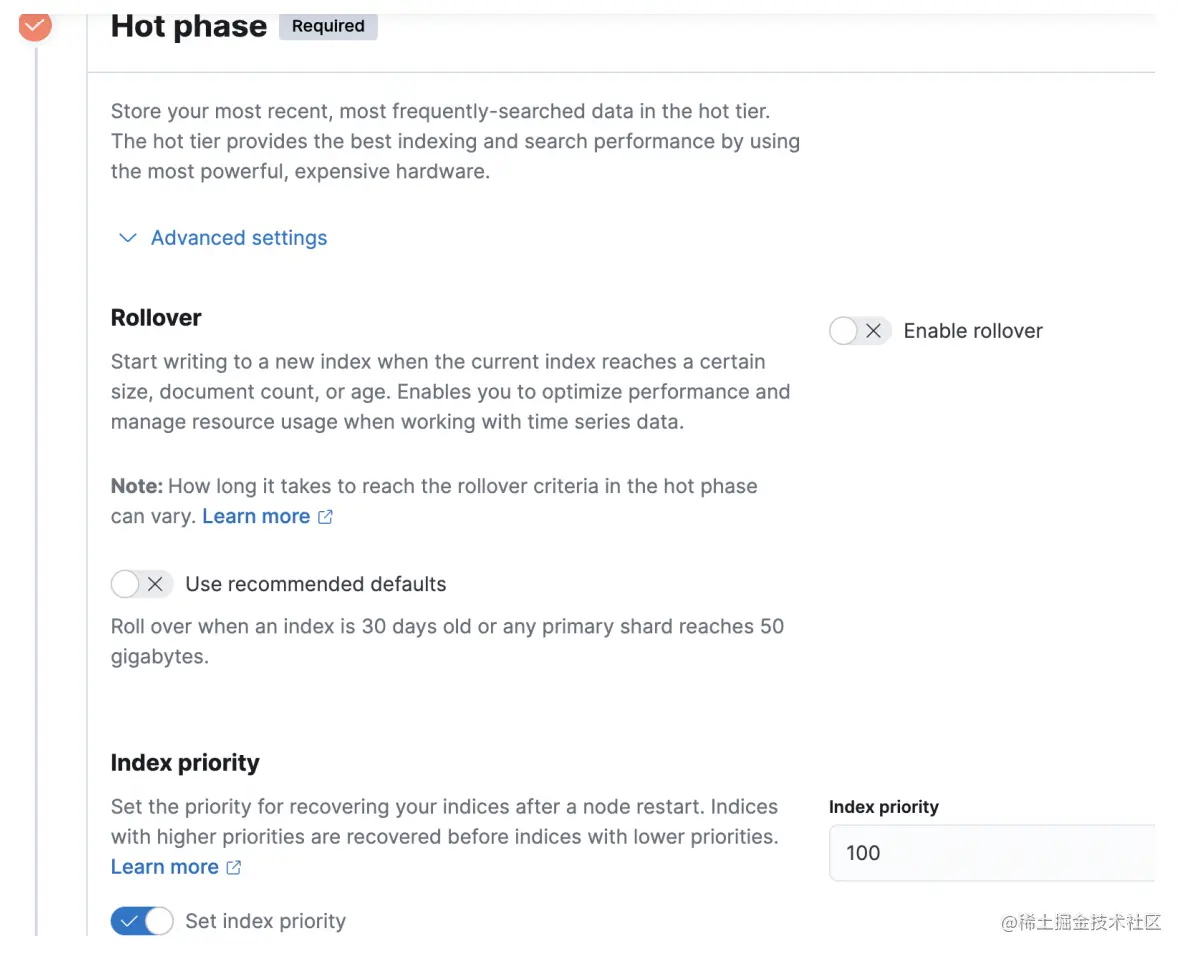
Task: Click the Required badge next to Hot phase
Action: (328, 27)
